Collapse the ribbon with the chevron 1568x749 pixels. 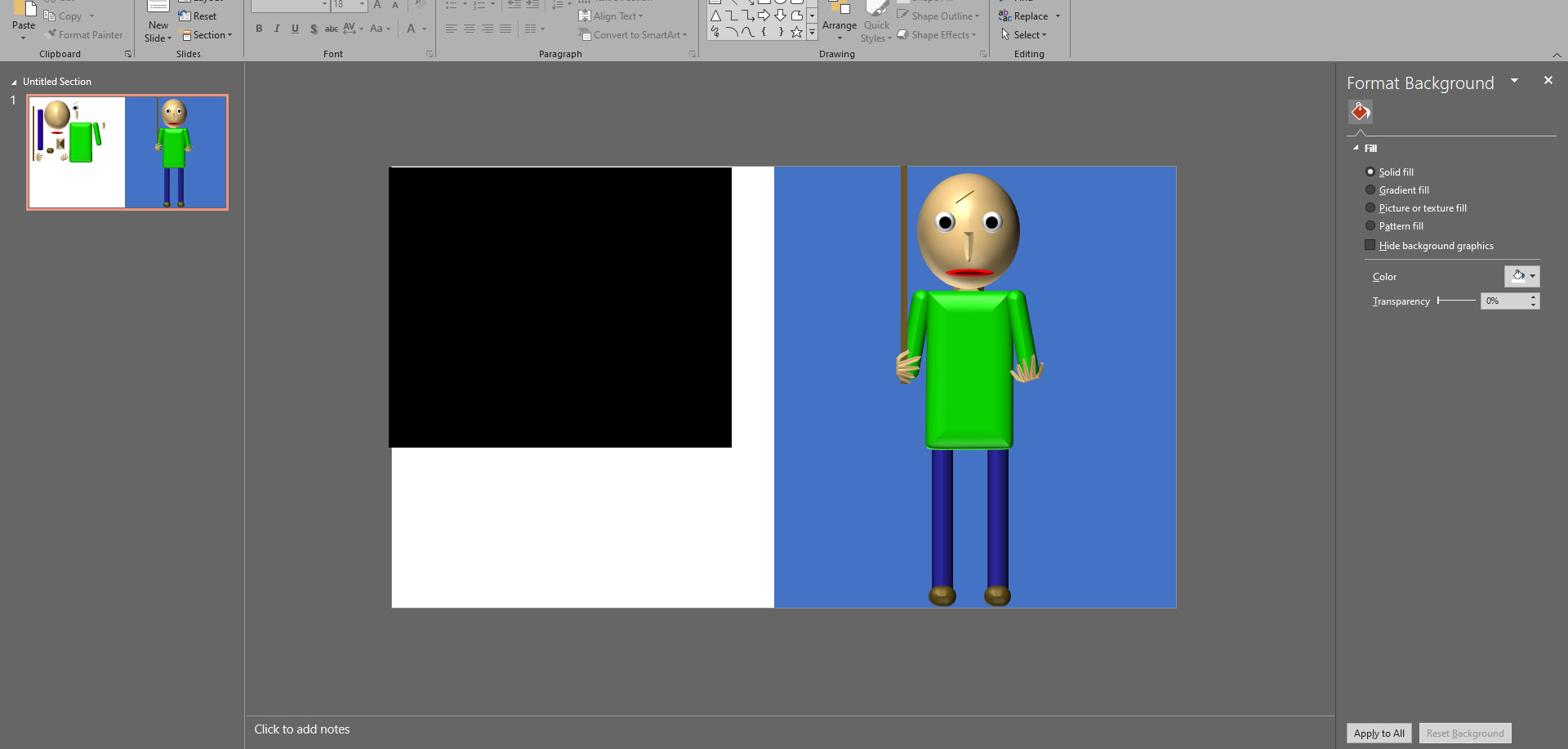tap(1557, 55)
